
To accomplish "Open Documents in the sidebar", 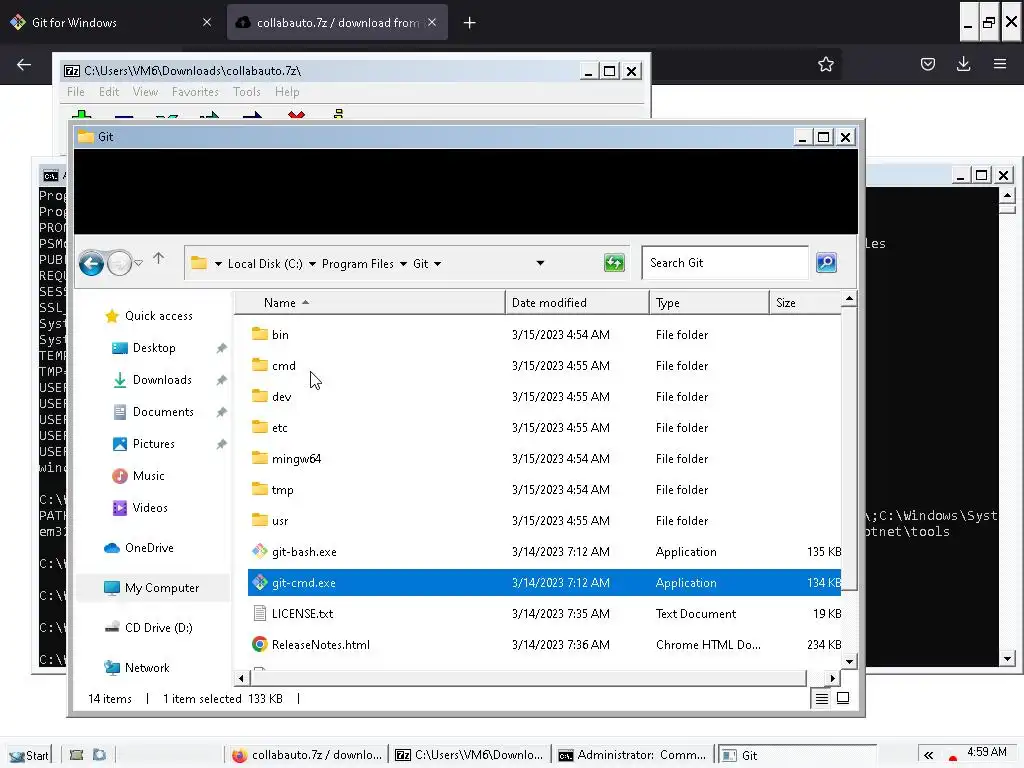I will point(163,412).
